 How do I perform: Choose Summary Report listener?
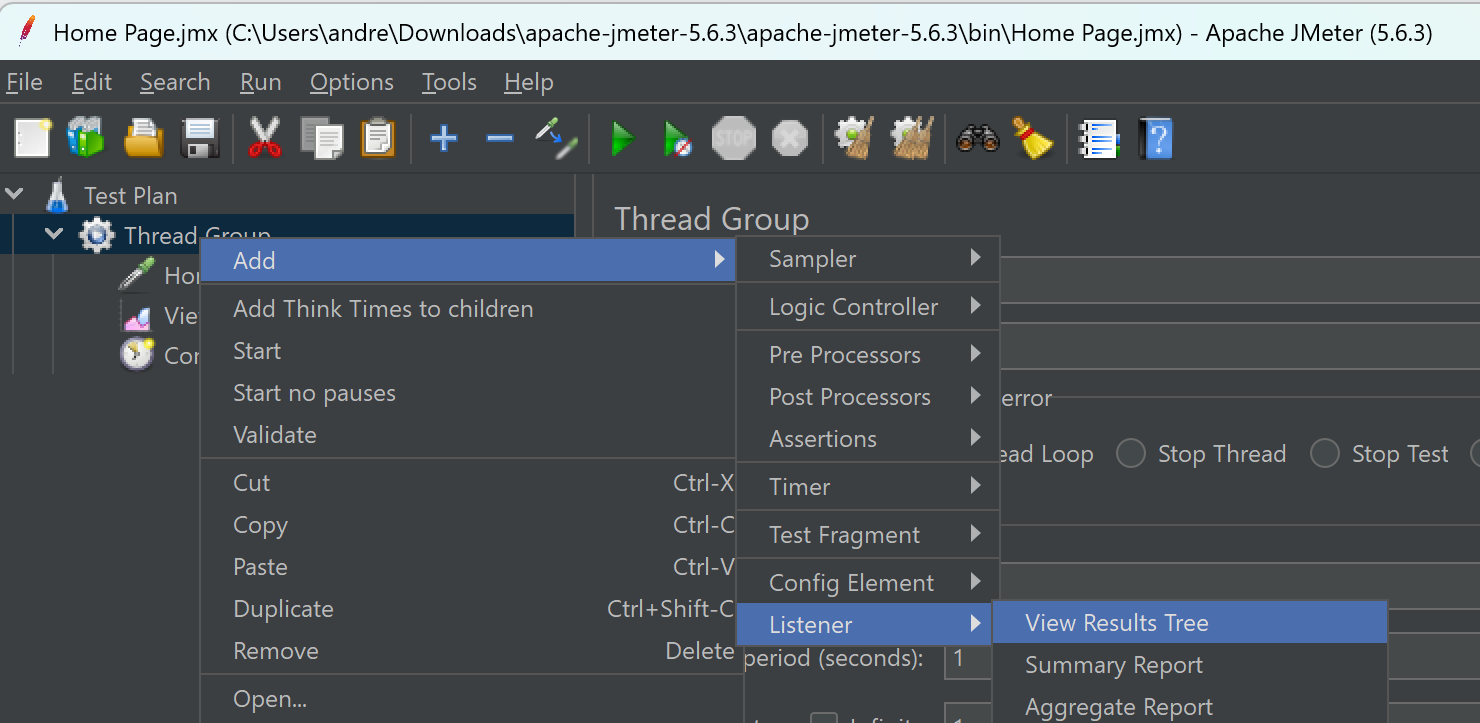click(1190, 665)
